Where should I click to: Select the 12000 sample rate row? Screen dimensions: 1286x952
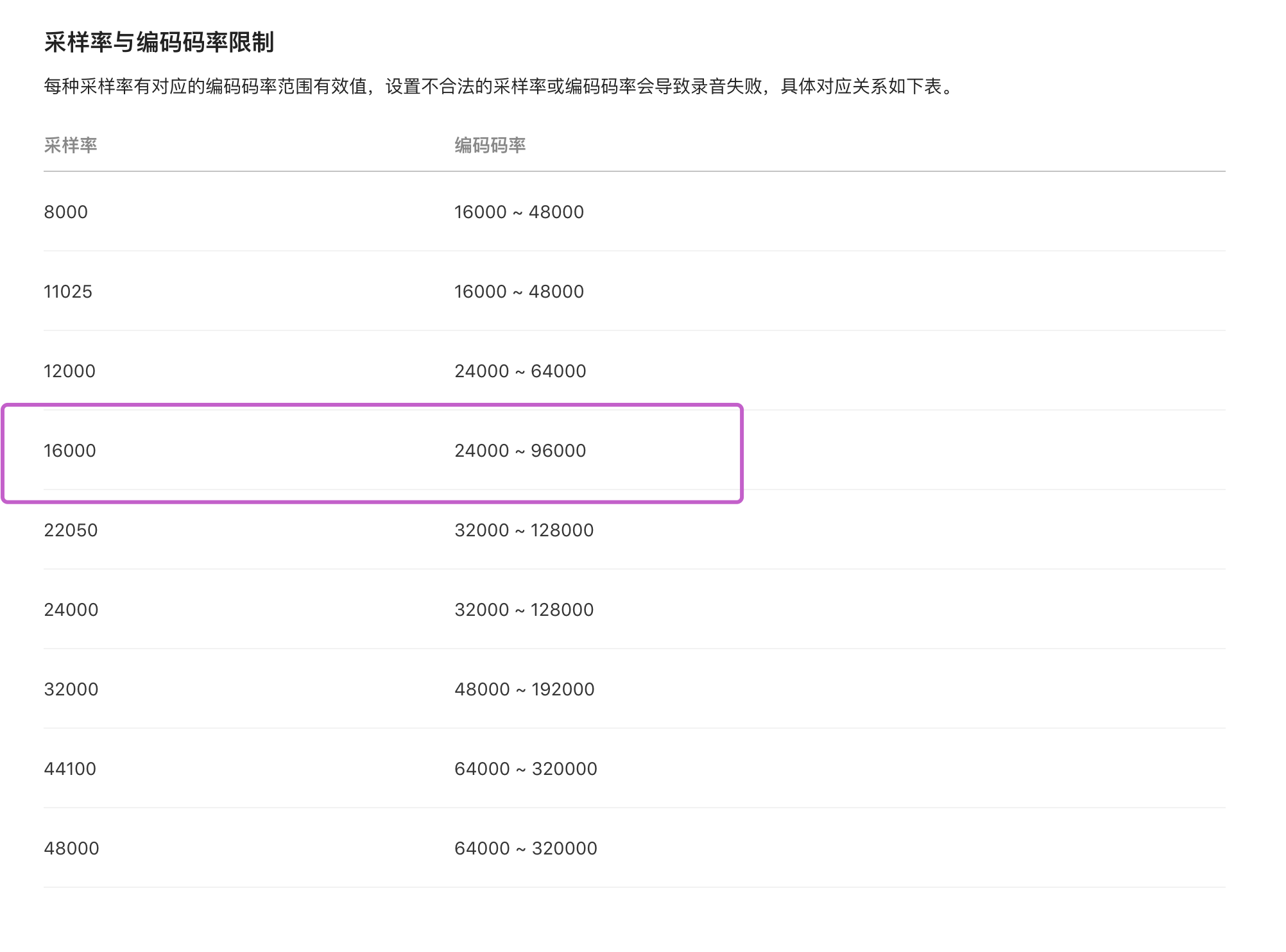[69, 371]
